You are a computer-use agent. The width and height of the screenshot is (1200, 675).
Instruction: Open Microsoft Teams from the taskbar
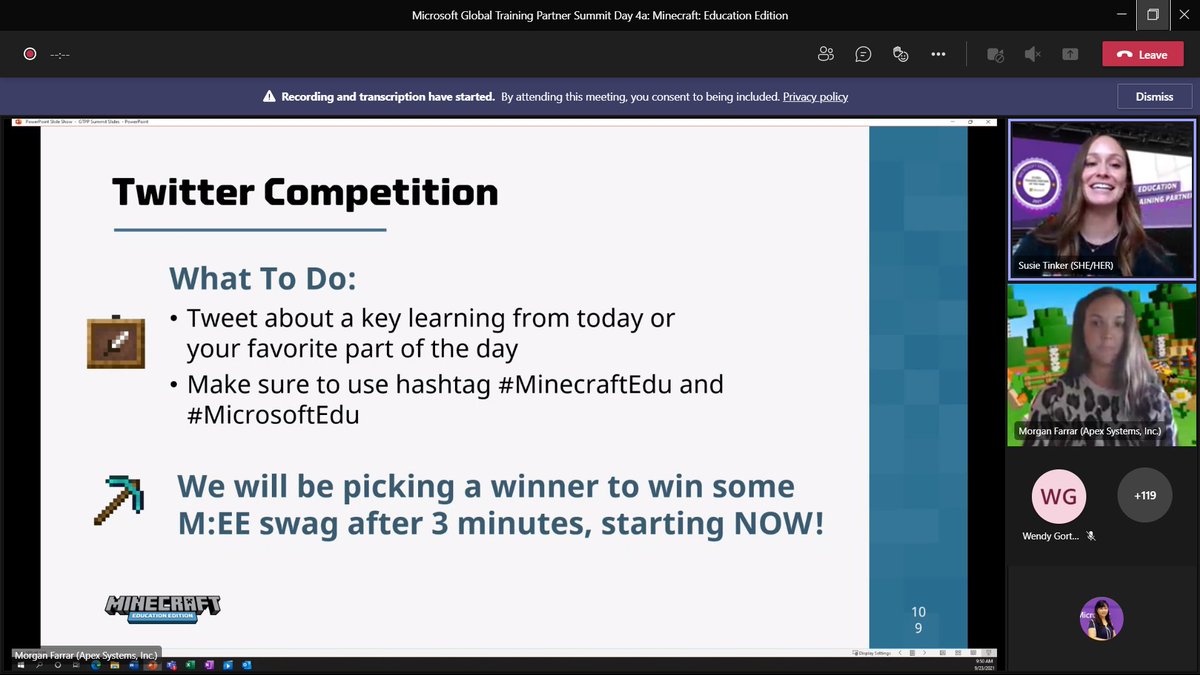[x=172, y=666]
